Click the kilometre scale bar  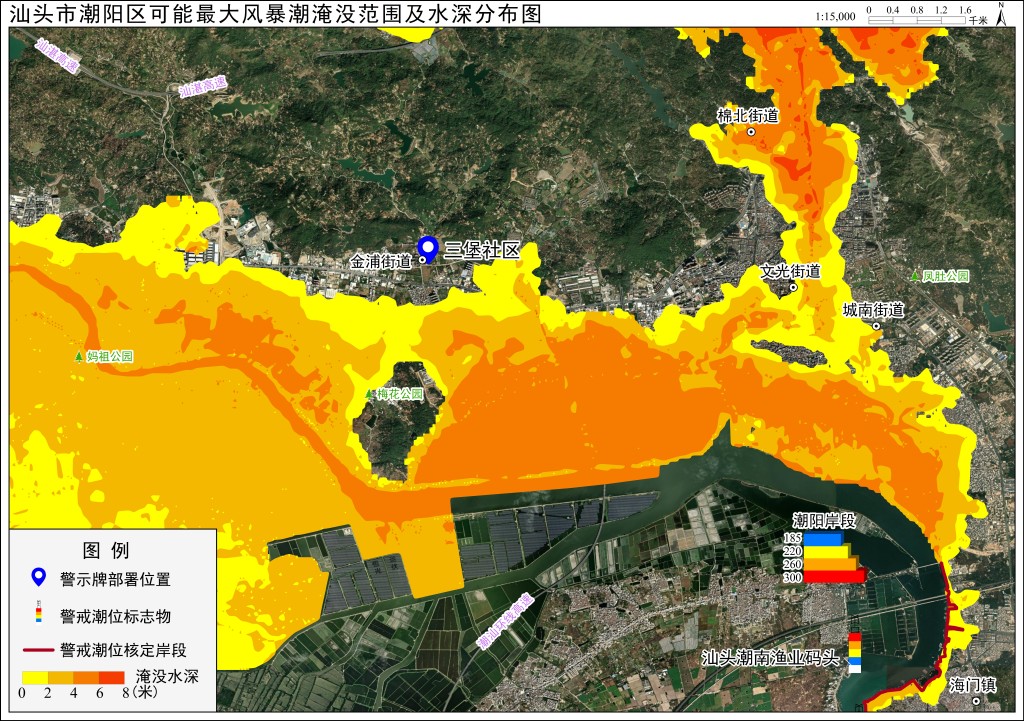point(916,20)
